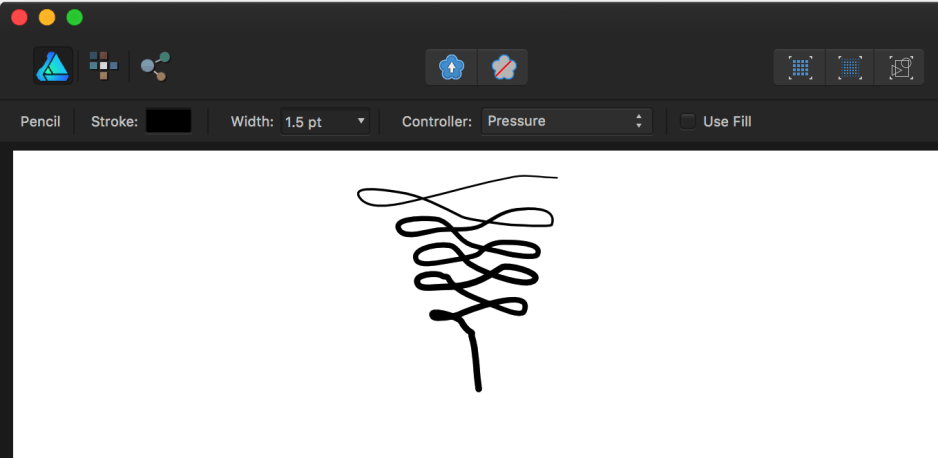938x458 pixels.
Task: Click the Revert Defaults icon
Action: point(502,67)
